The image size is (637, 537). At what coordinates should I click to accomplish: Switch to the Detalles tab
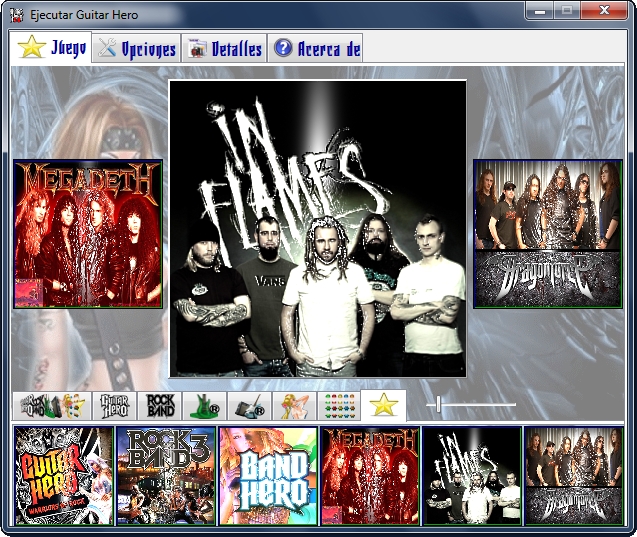[225, 49]
